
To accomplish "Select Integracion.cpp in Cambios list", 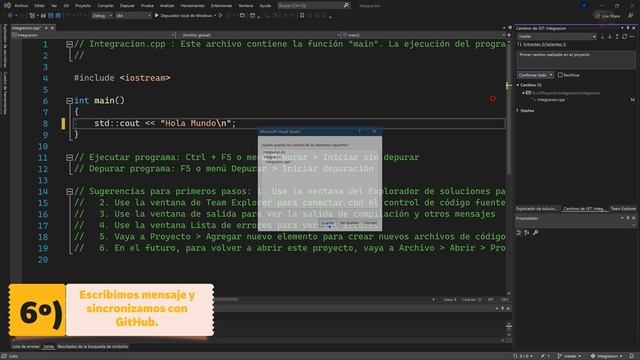I will click(x=551, y=100).
